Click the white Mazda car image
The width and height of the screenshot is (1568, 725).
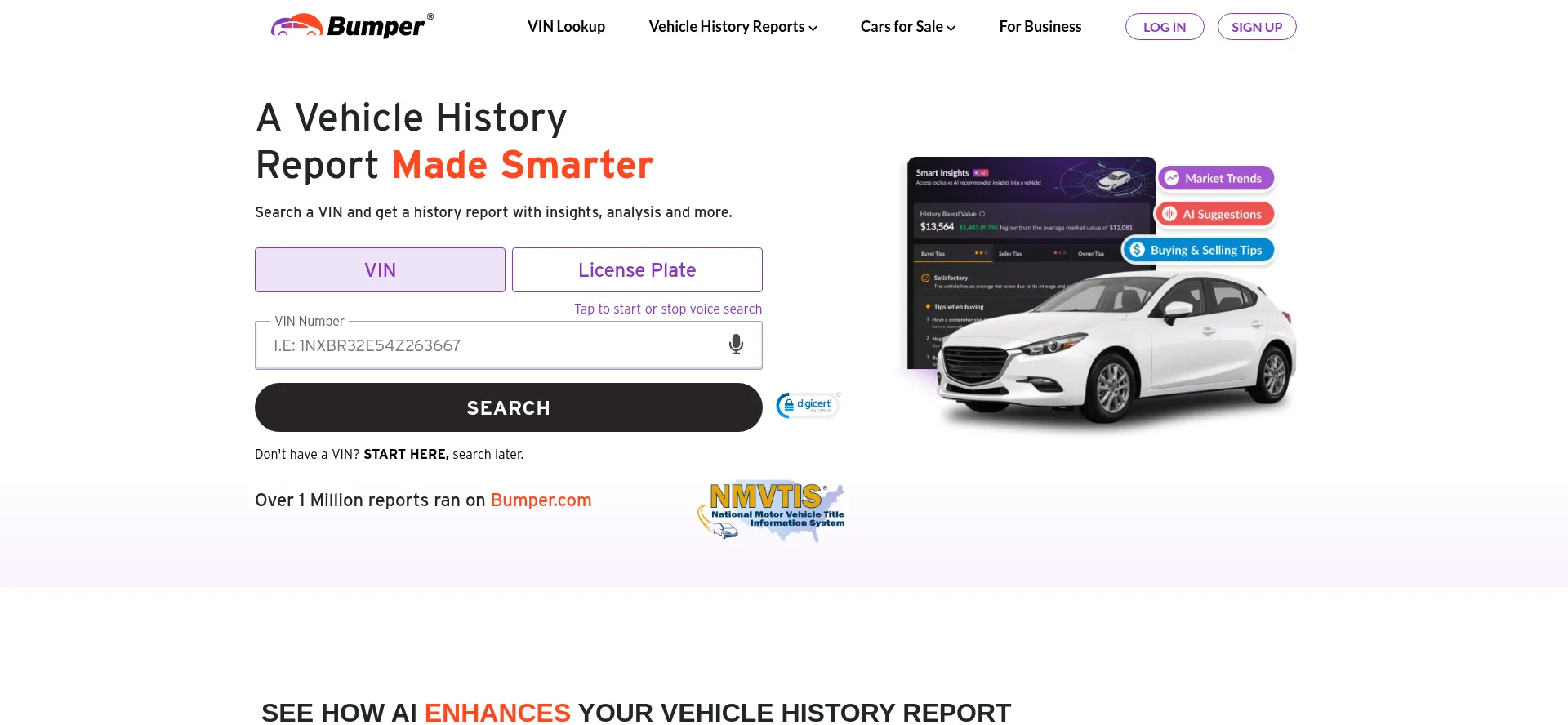pyautogui.click(x=1116, y=347)
